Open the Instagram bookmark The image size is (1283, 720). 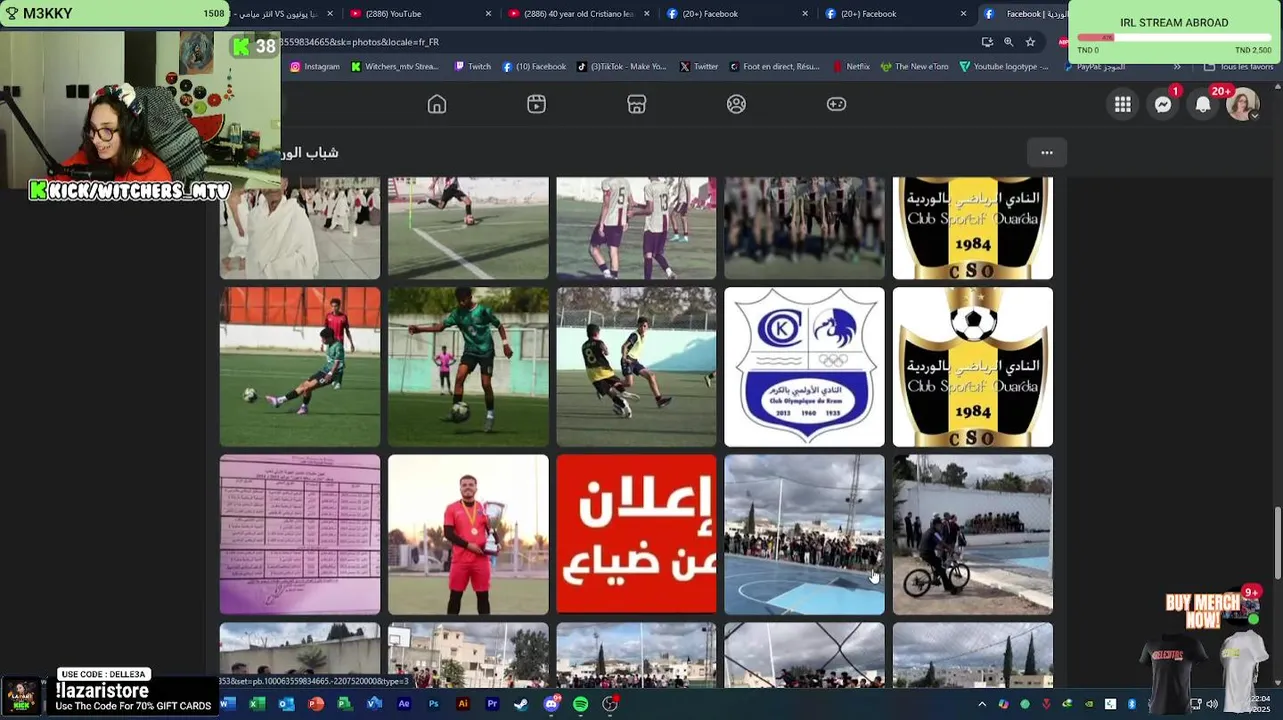click(x=315, y=67)
